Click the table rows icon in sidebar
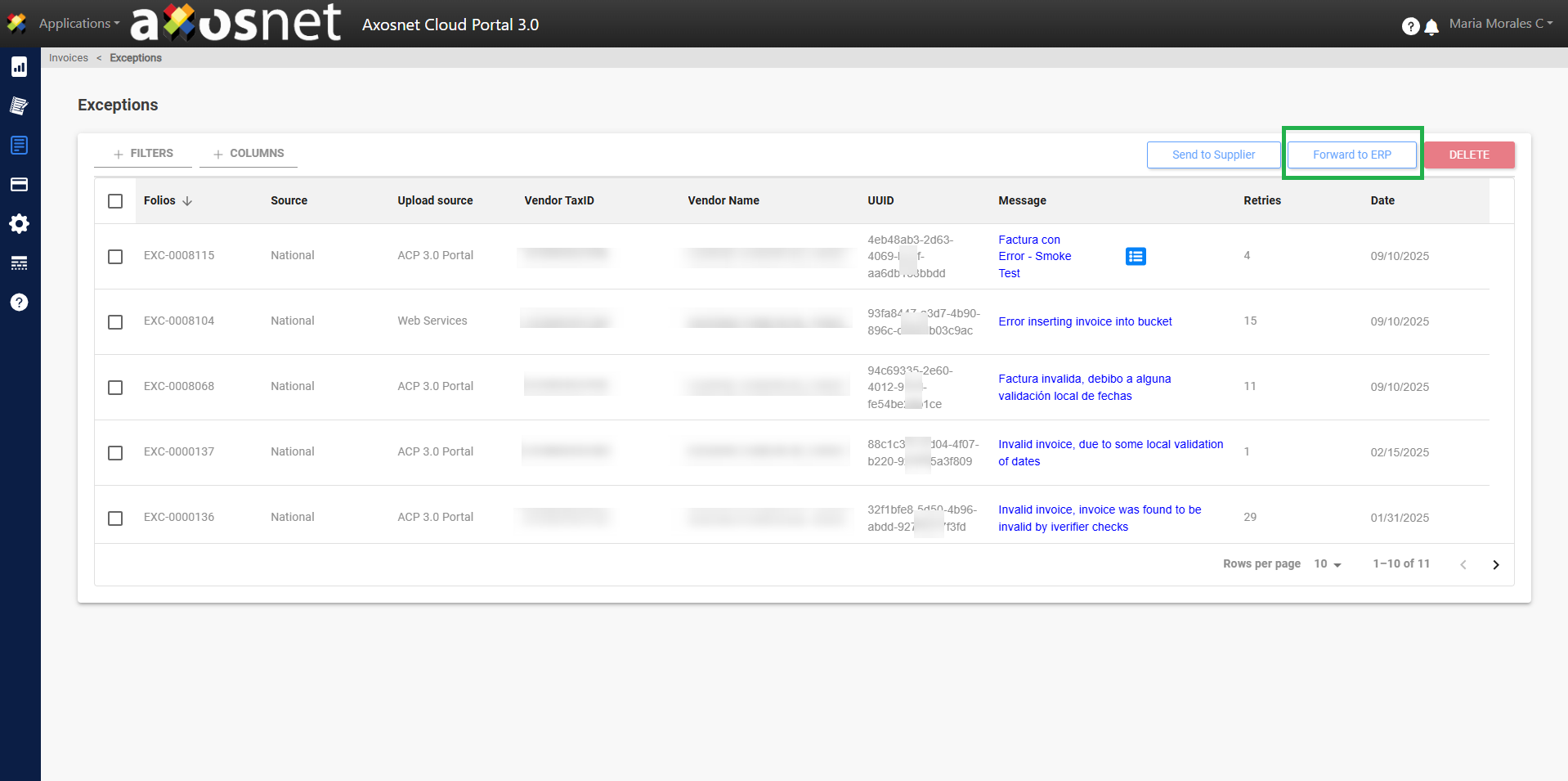This screenshot has height=781, width=1568. [x=19, y=263]
